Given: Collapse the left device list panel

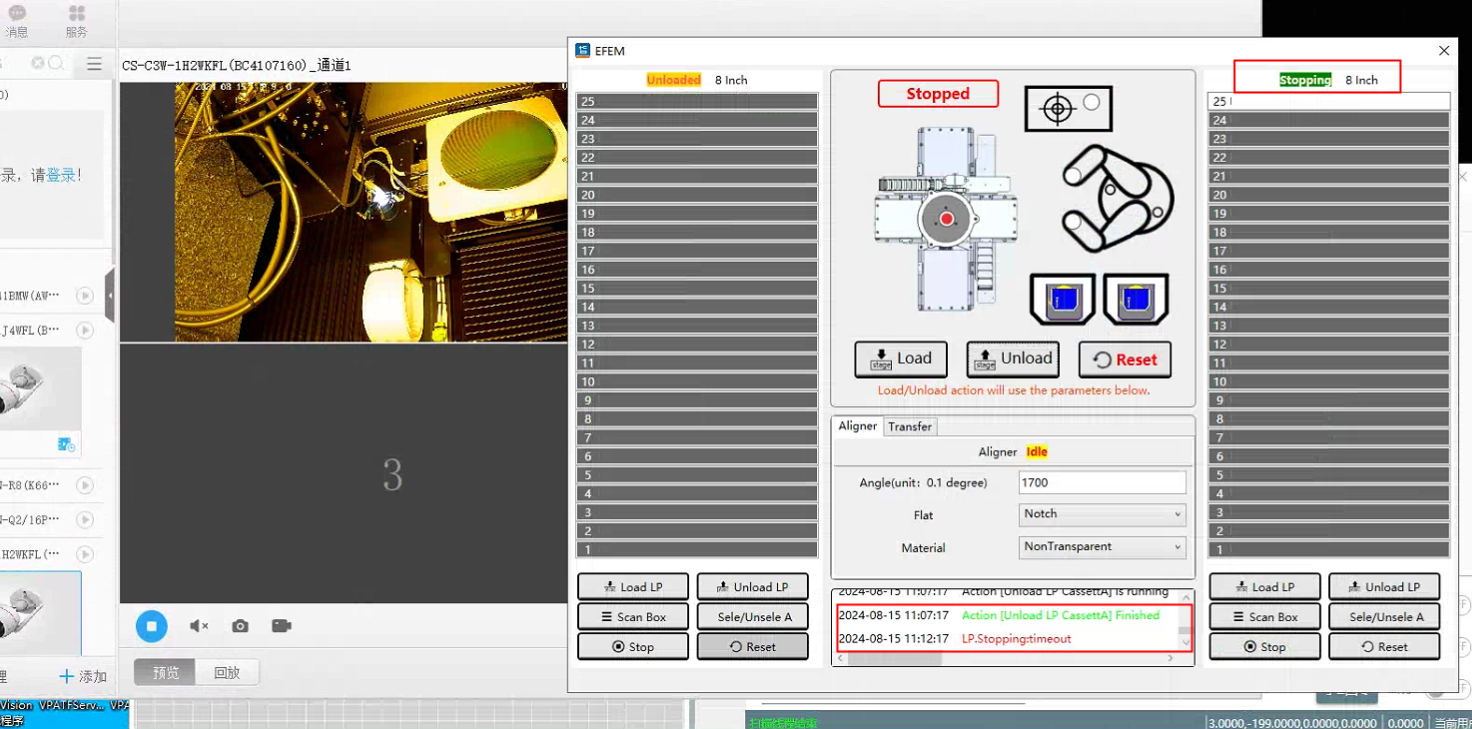Looking at the screenshot, I should (110, 296).
